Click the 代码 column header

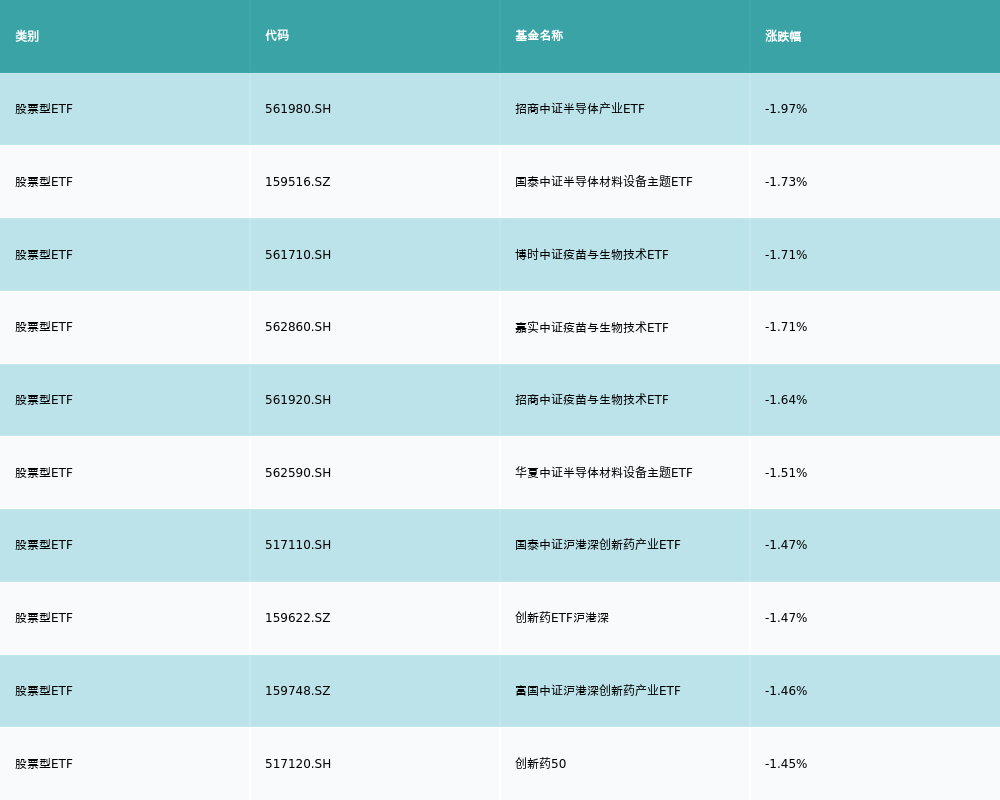(x=277, y=36)
